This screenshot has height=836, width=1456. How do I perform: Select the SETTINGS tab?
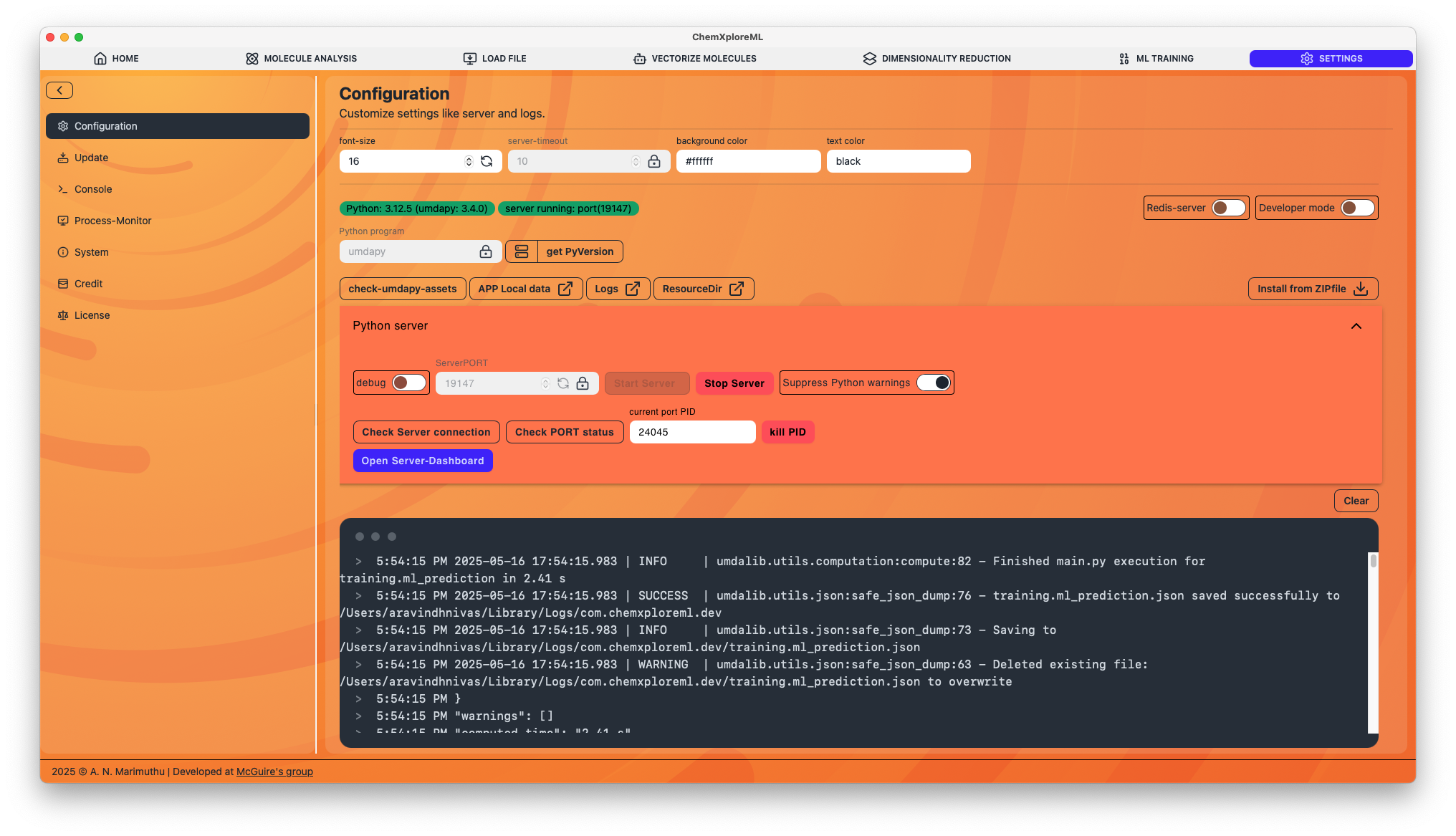pos(1331,59)
